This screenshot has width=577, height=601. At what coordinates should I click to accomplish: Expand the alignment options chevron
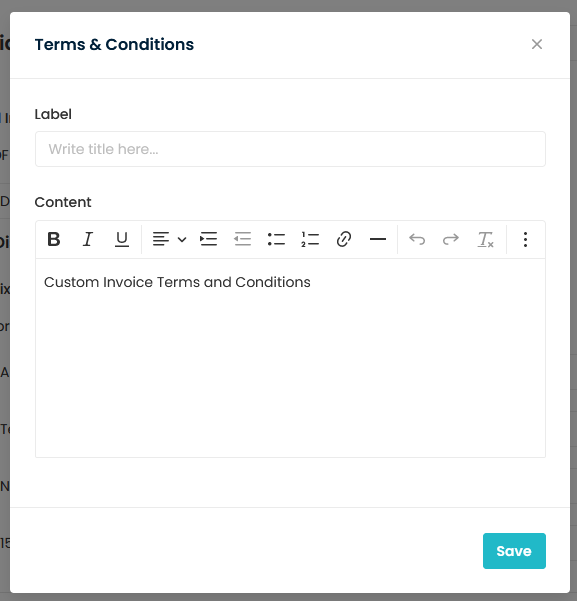pos(182,240)
